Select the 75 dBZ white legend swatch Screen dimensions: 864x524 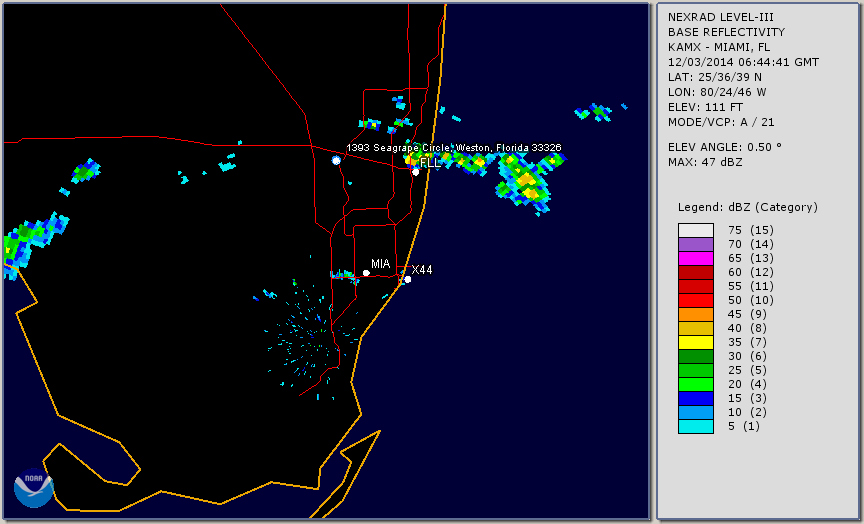tap(696, 230)
